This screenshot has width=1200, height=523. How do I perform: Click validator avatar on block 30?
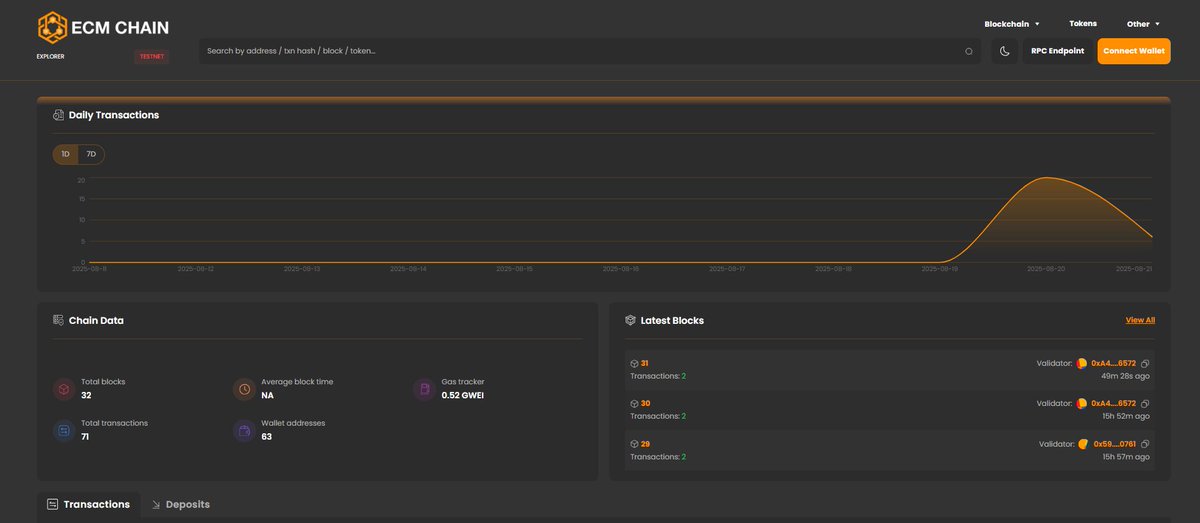(1082, 403)
